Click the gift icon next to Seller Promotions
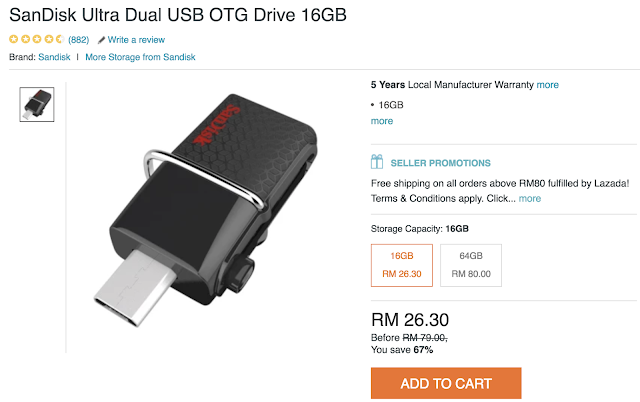Viewport: 640px width, 402px height. pyautogui.click(x=377, y=162)
